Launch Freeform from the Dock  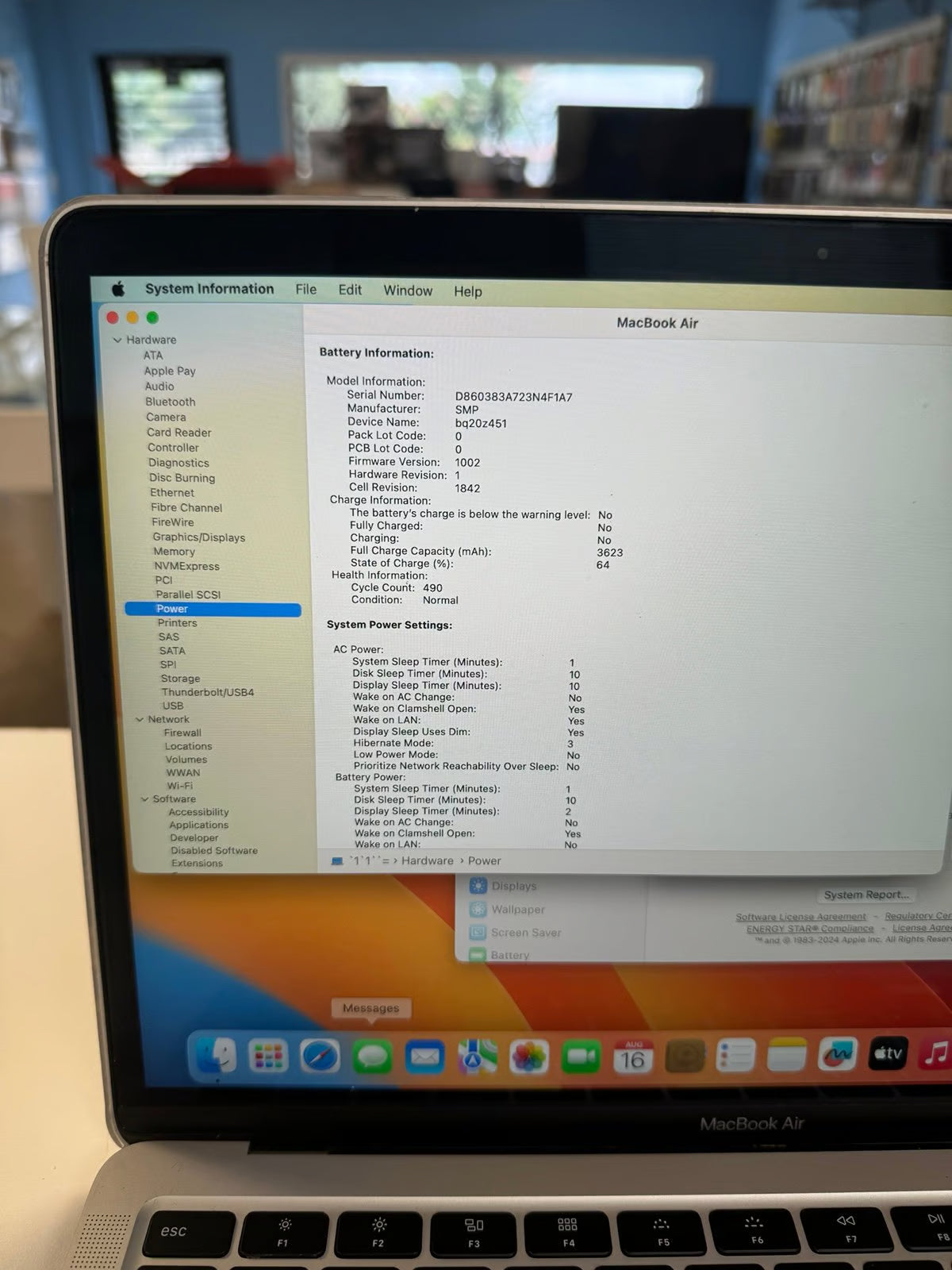pyautogui.click(x=838, y=1054)
